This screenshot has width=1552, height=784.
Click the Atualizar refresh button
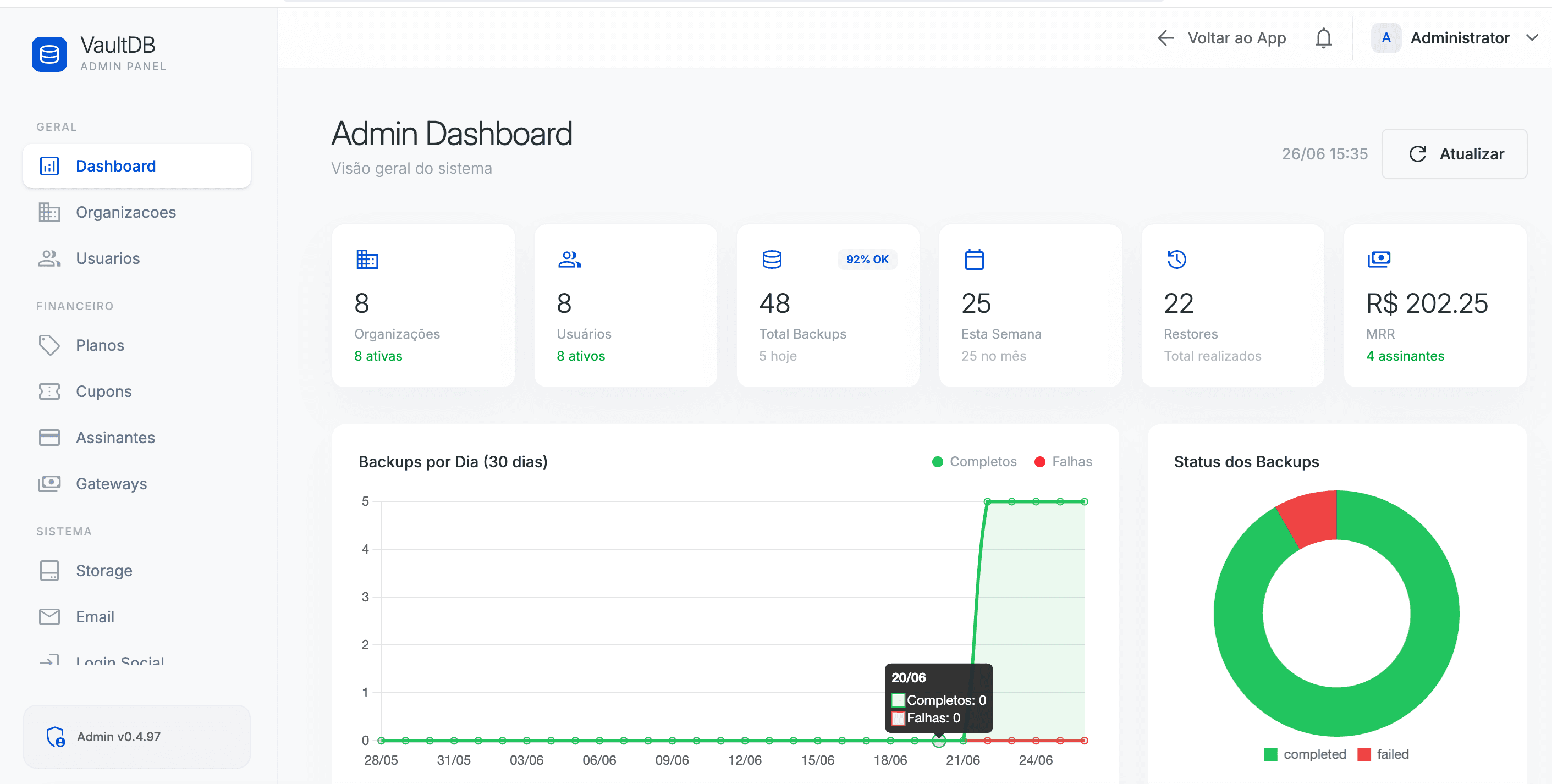pos(1454,153)
